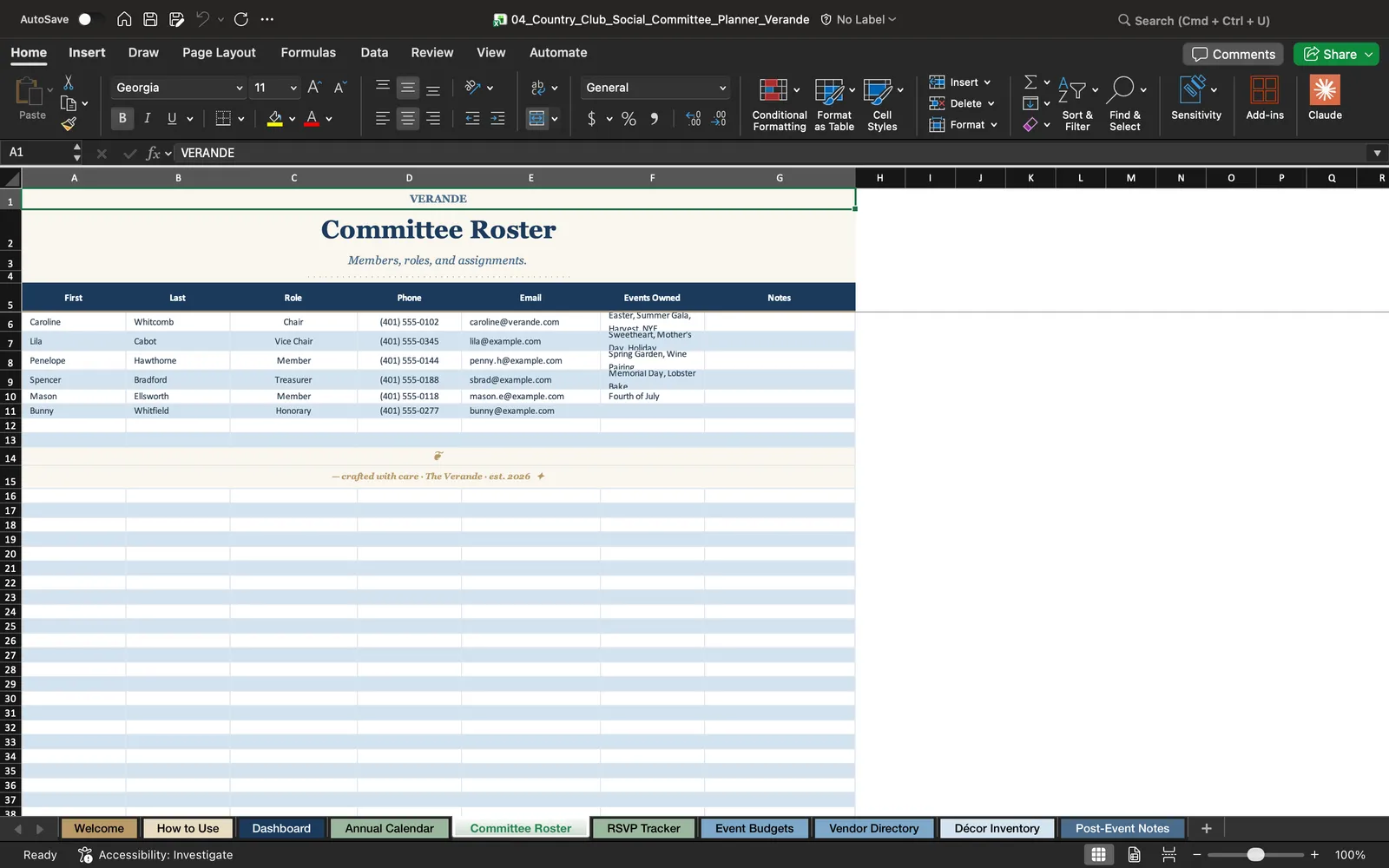Viewport: 1389px width, 868px height.
Task: Click the Cut scissors icon
Action: click(69, 82)
